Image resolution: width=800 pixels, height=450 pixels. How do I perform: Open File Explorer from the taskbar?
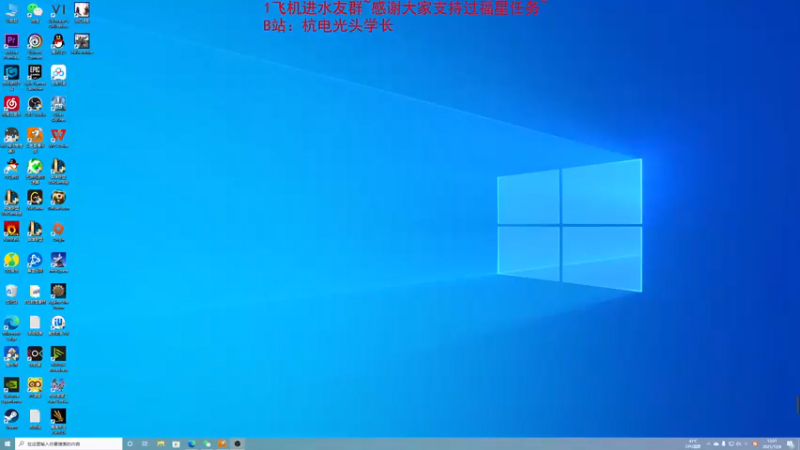[161, 444]
